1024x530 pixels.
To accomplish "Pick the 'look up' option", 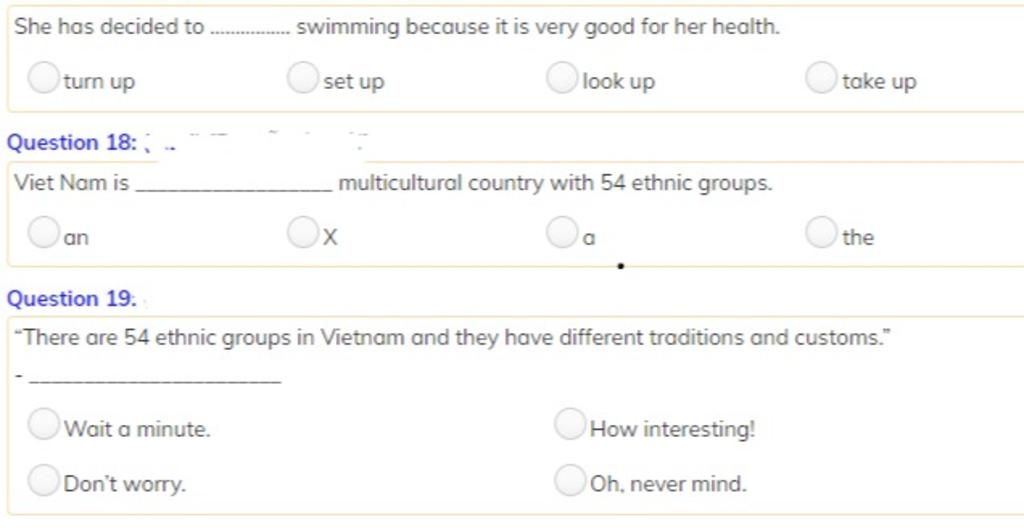I will coord(562,78).
